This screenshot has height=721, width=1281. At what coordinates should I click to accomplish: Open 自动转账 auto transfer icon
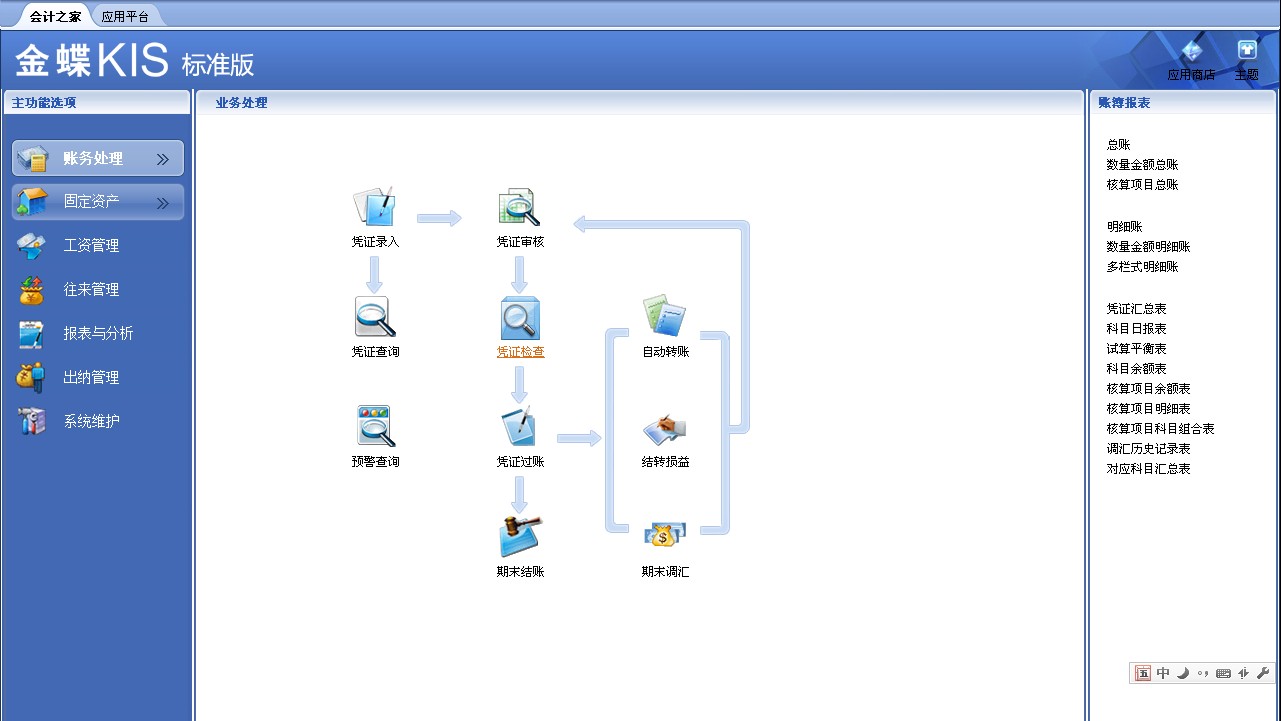(665, 317)
